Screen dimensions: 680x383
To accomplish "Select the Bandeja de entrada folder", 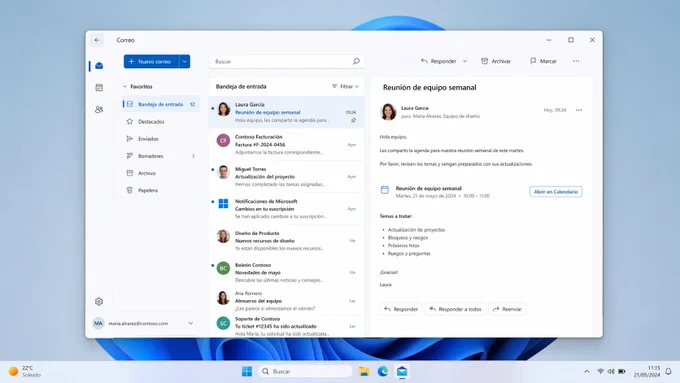I will tap(161, 105).
